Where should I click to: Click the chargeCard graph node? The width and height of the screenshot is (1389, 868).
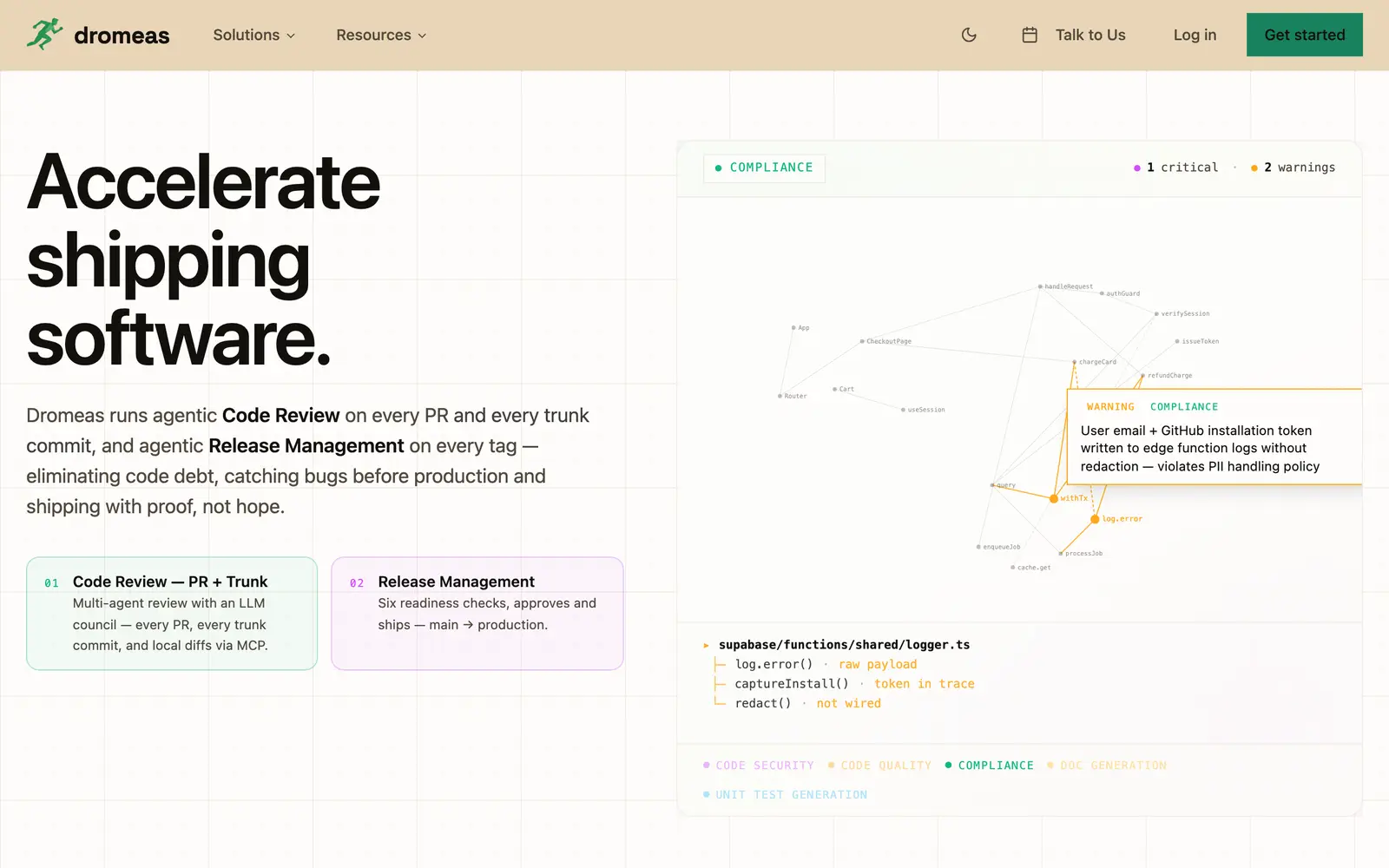tap(1075, 362)
